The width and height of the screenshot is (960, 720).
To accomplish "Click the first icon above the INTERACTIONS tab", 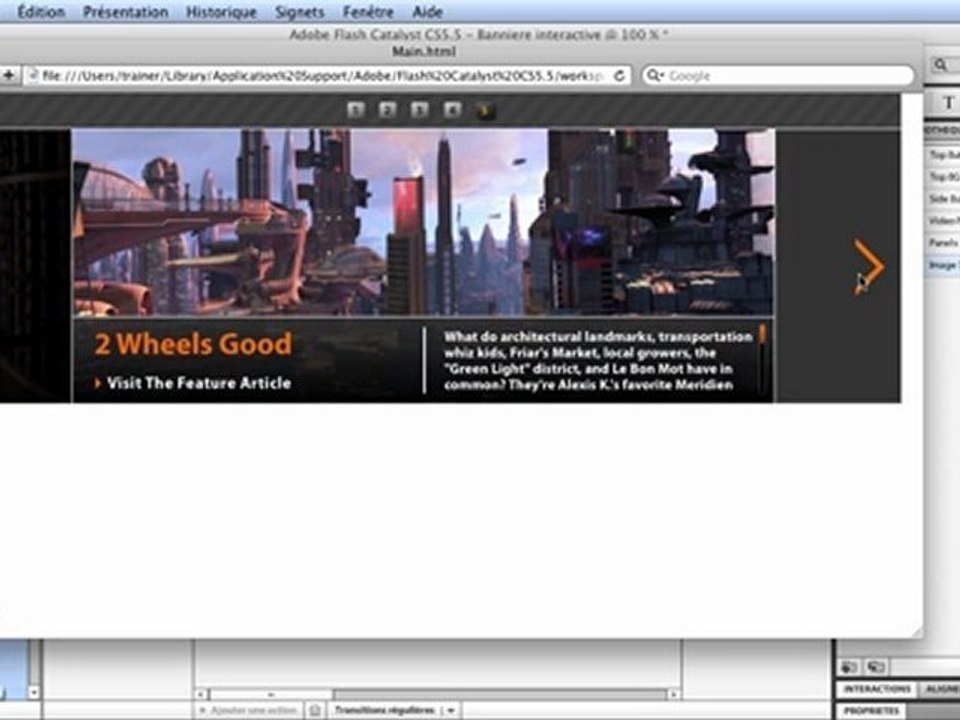I will tap(849, 667).
